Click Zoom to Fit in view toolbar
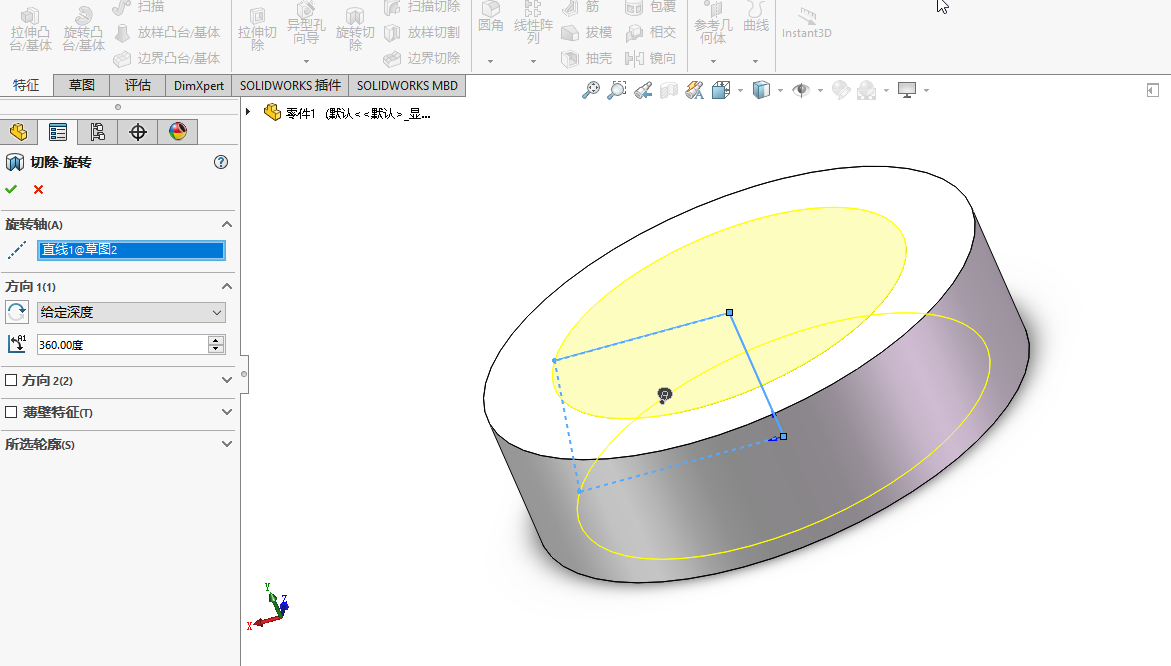The image size is (1171, 666). (x=591, y=90)
